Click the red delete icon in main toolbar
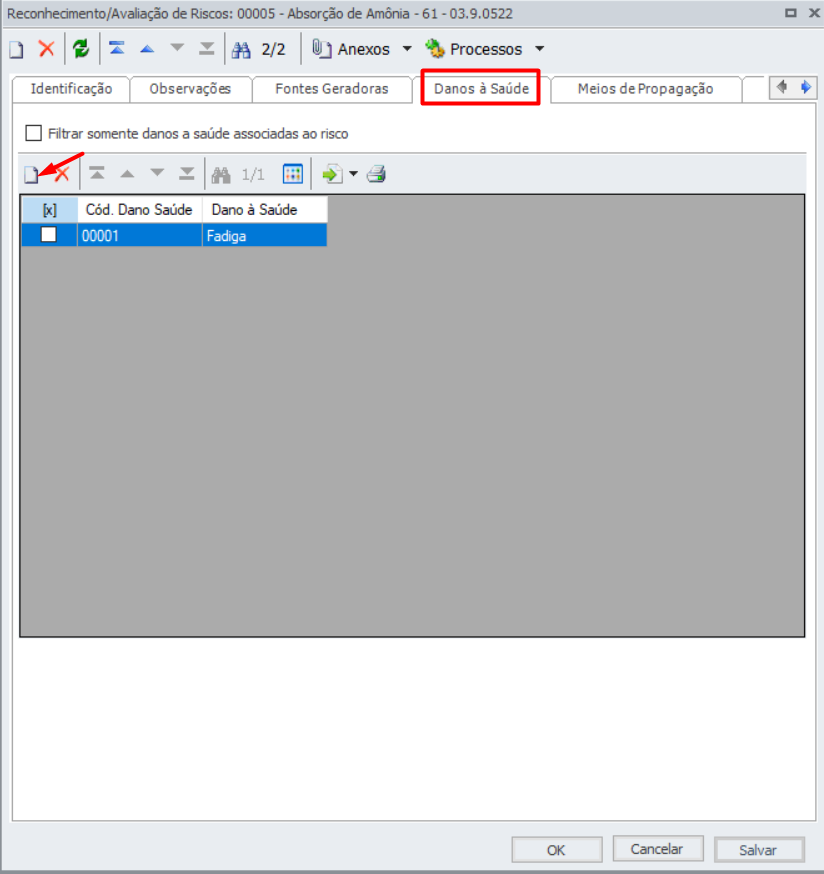The height and width of the screenshot is (874, 824). pos(47,48)
